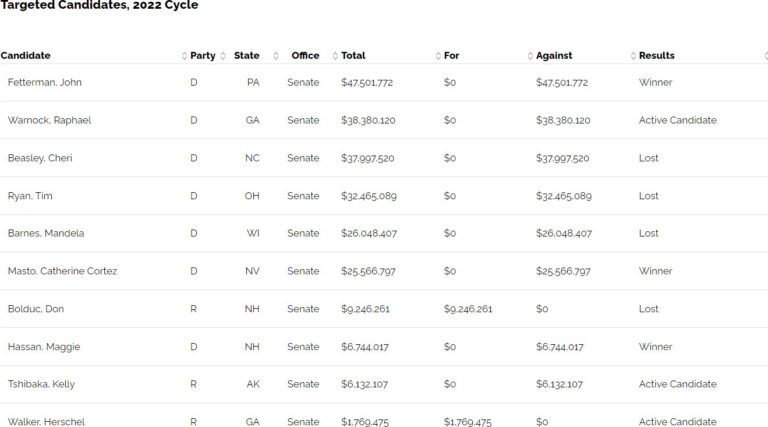This screenshot has height=427, width=768.
Task: Sort by Against column arrows icon
Action: [633, 56]
